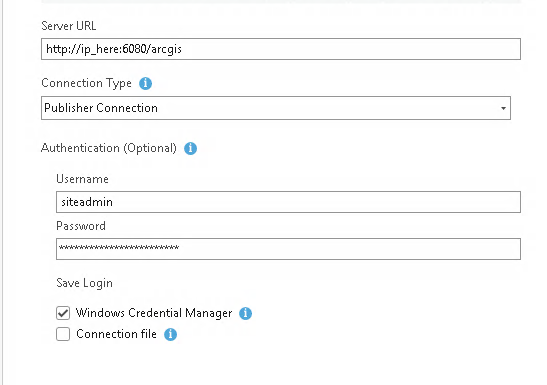This screenshot has width=547, height=385.
Task: Click the Windows Credential Manager info icon
Action: point(245,313)
